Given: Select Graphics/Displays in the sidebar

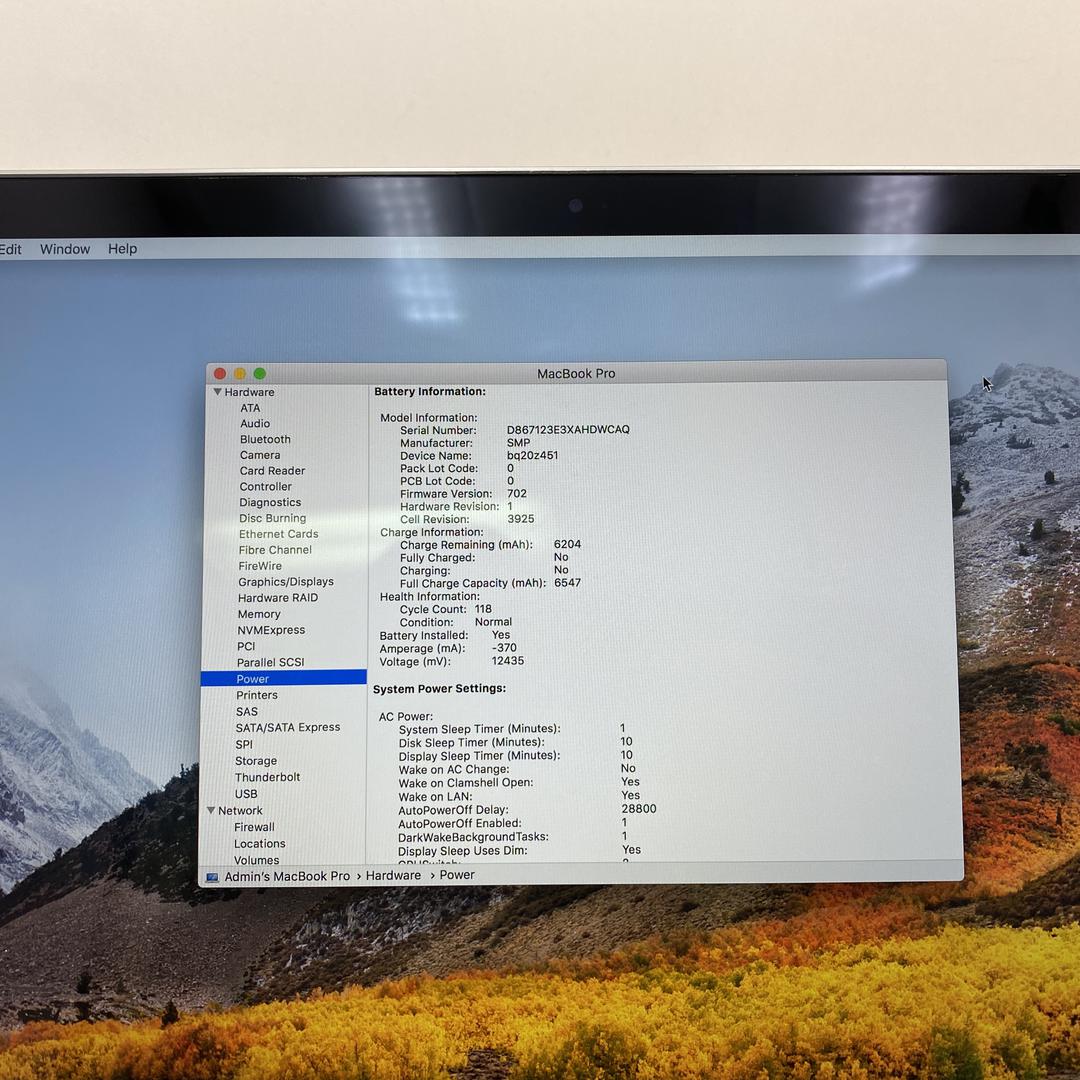Looking at the screenshot, I should click(x=286, y=582).
